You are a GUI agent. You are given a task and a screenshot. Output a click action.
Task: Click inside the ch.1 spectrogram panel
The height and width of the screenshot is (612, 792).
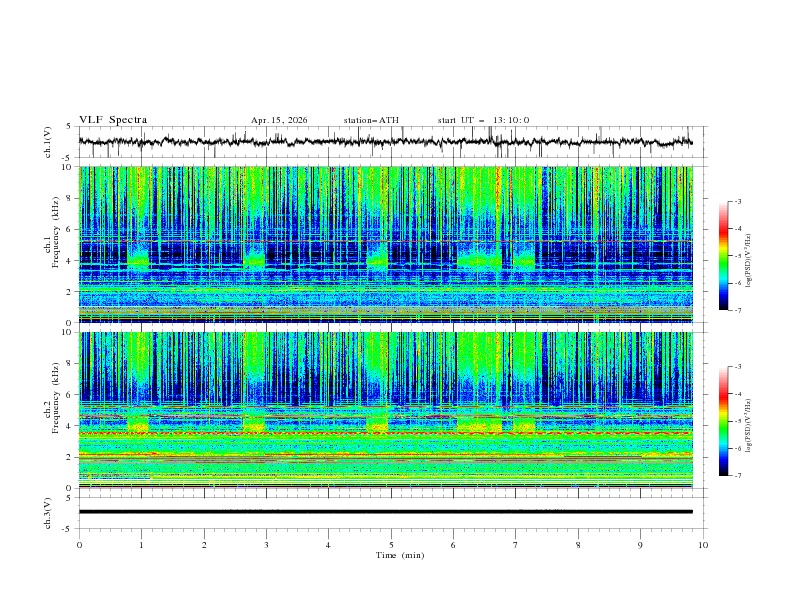(x=385, y=244)
